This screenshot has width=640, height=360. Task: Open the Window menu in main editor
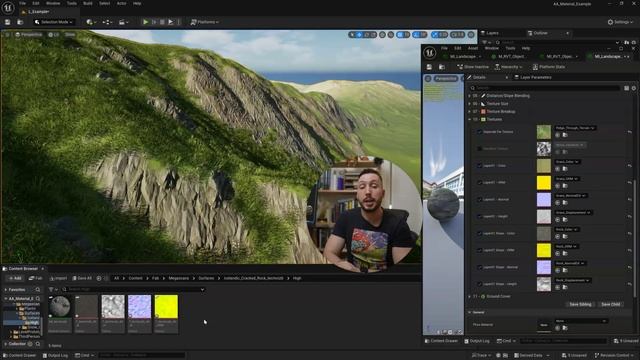click(53, 3)
